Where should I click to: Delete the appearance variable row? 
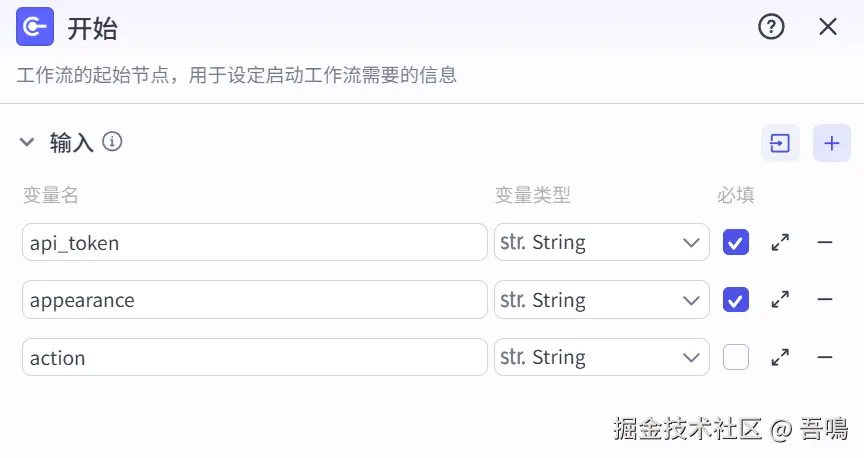click(x=825, y=299)
